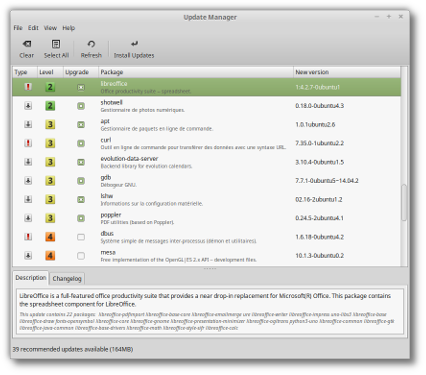
Task: Toggle the upgrade checkbox for libreoffice
Action: coord(81,87)
